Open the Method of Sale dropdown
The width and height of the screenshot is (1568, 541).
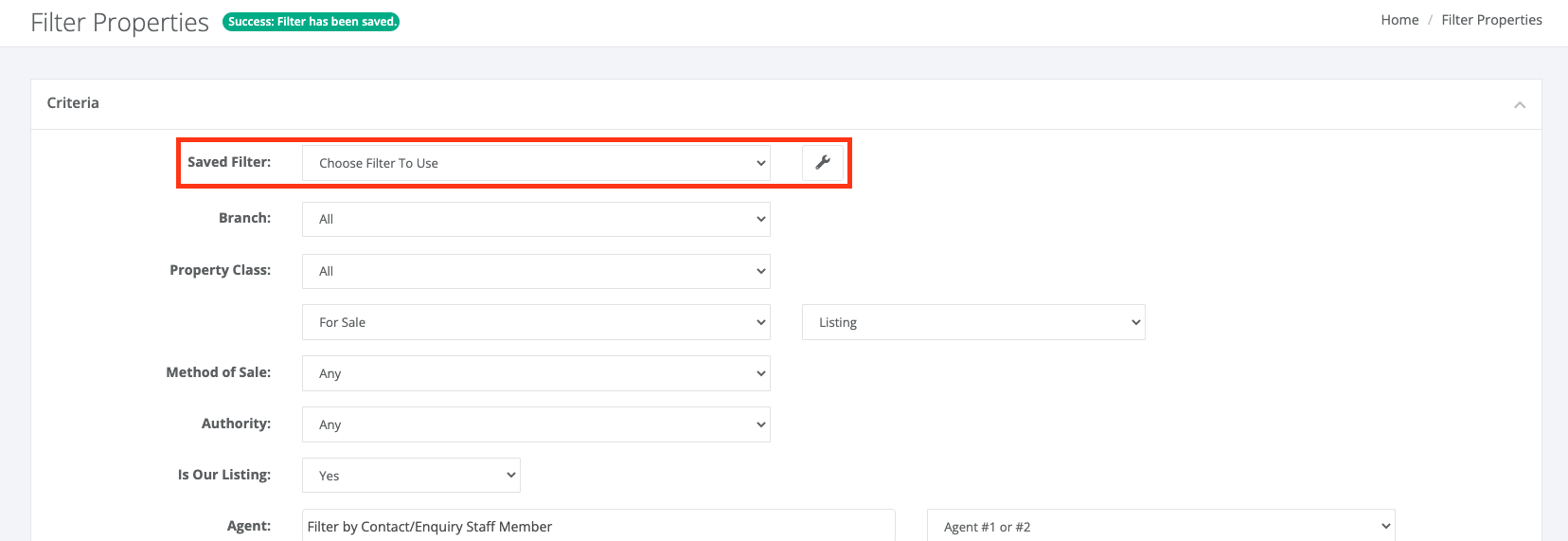(x=536, y=373)
